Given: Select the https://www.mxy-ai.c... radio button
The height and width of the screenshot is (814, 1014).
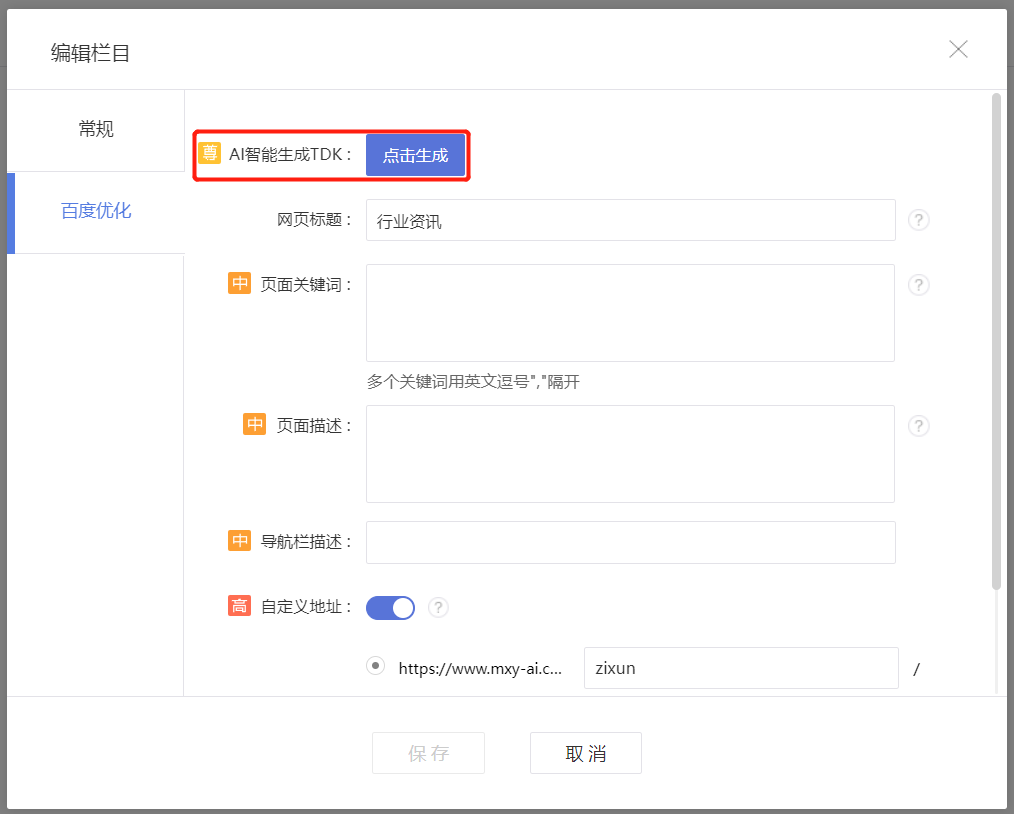Looking at the screenshot, I should 376,666.
